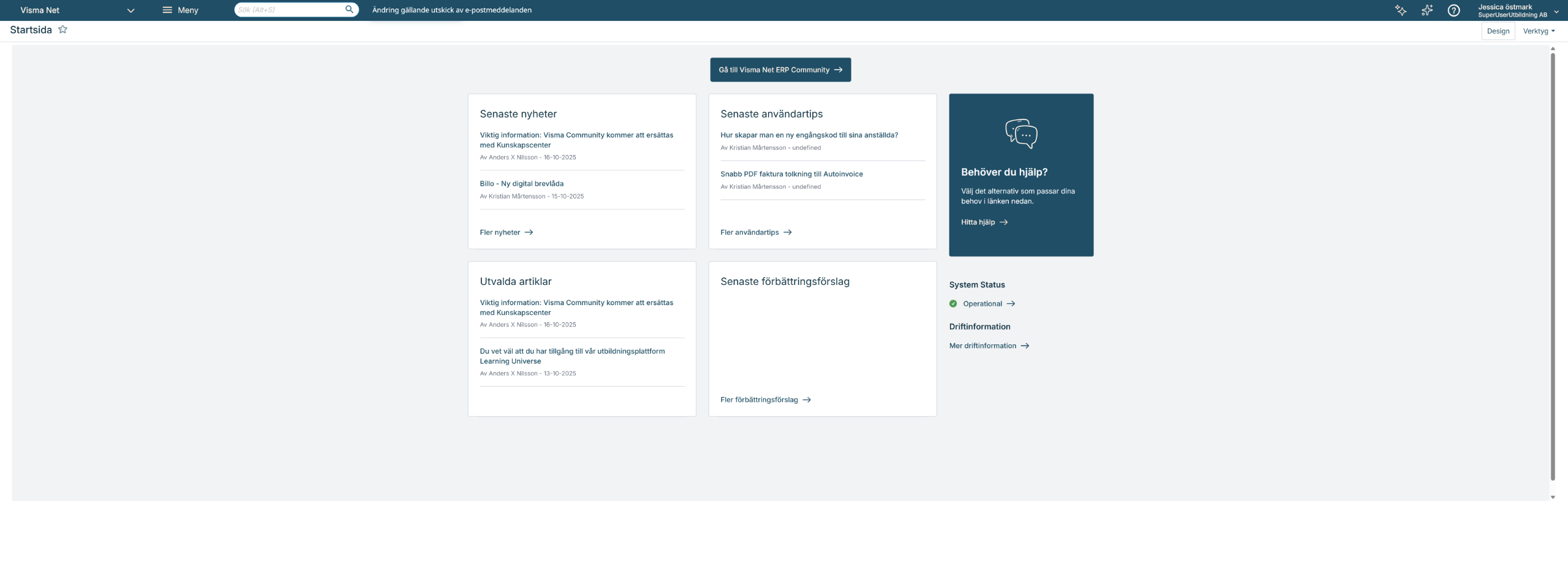This screenshot has width=1568, height=579.
Task: Expand the Verktyg dropdown
Action: [x=1539, y=31]
